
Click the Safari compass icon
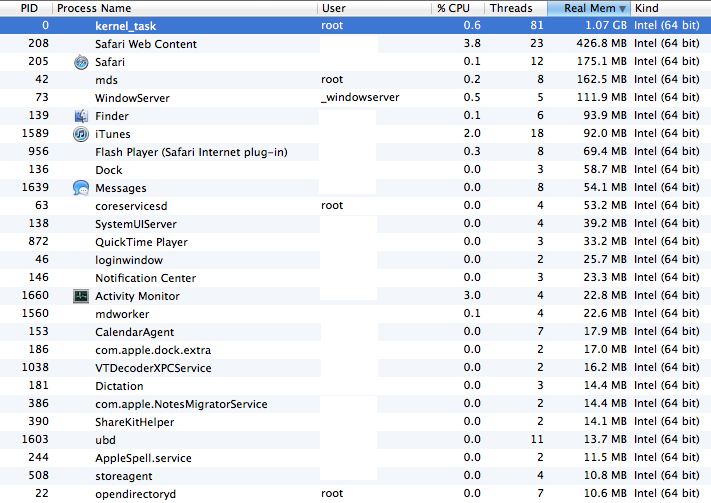(x=81, y=62)
